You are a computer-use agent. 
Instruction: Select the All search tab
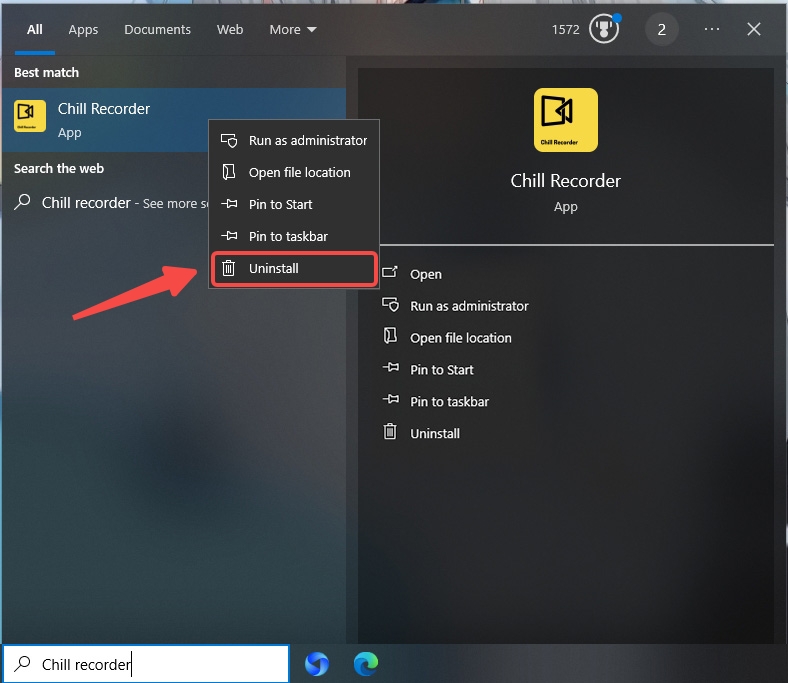pos(35,30)
